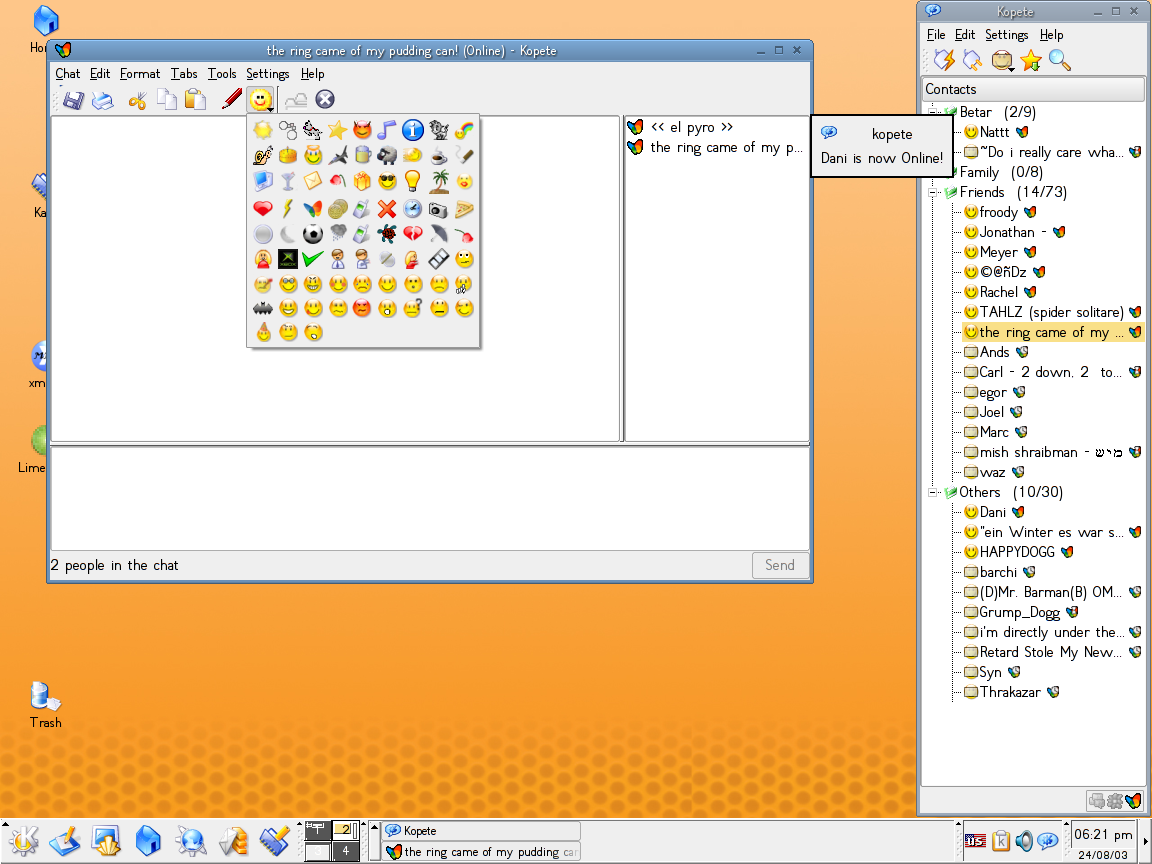Click the Paste clipboard toolbar icon

tap(195, 100)
